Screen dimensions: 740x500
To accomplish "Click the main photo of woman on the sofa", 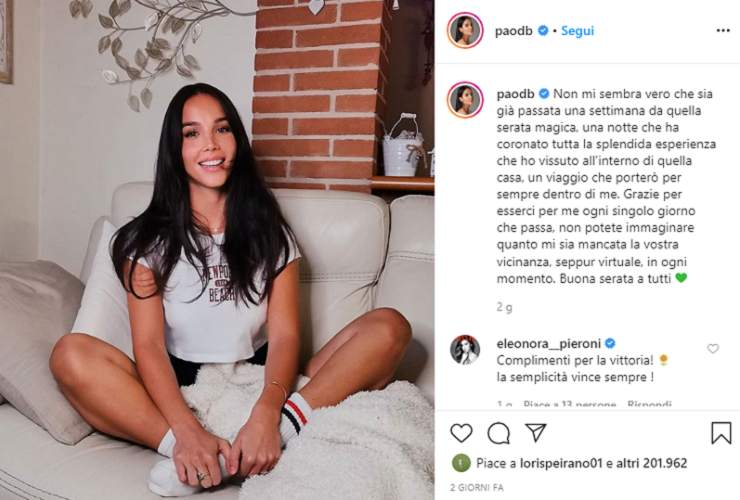I will (x=217, y=250).
